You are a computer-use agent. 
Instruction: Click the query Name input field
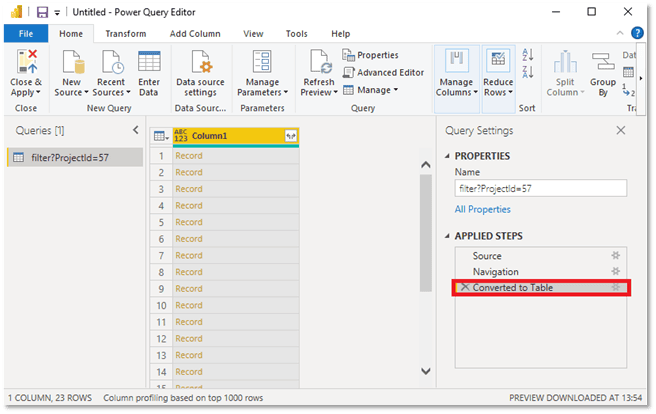coord(541,188)
